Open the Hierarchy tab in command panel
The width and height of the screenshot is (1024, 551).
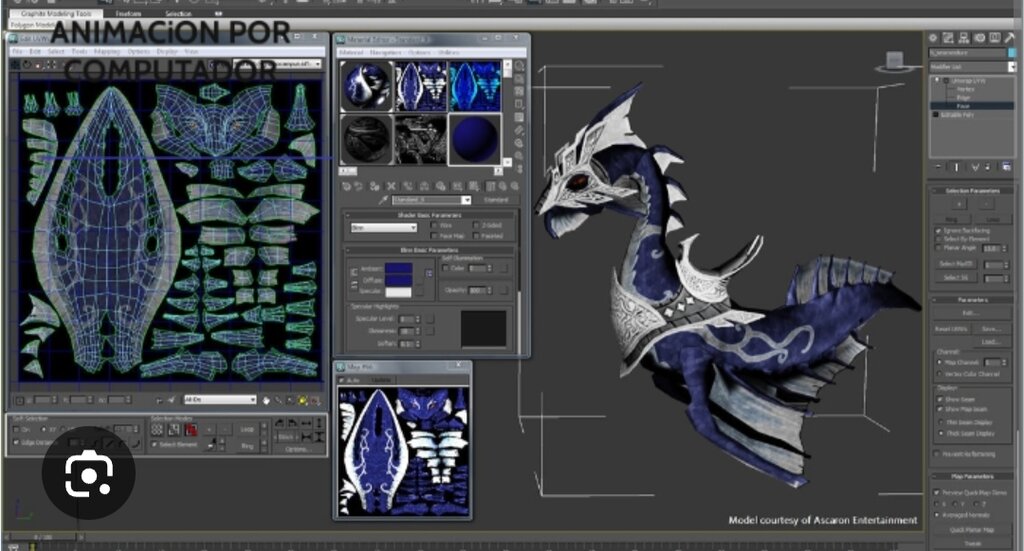click(x=963, y=38)
